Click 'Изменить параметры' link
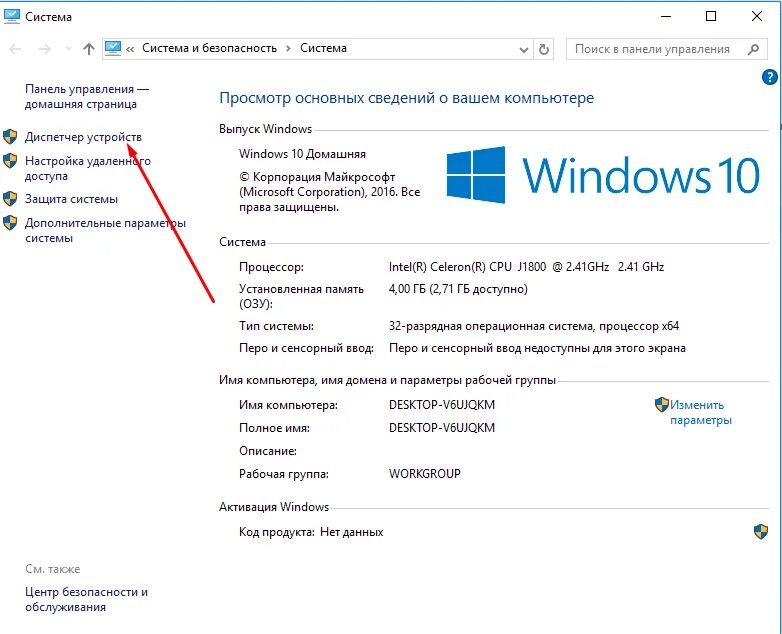 click(x=700, y=413)
